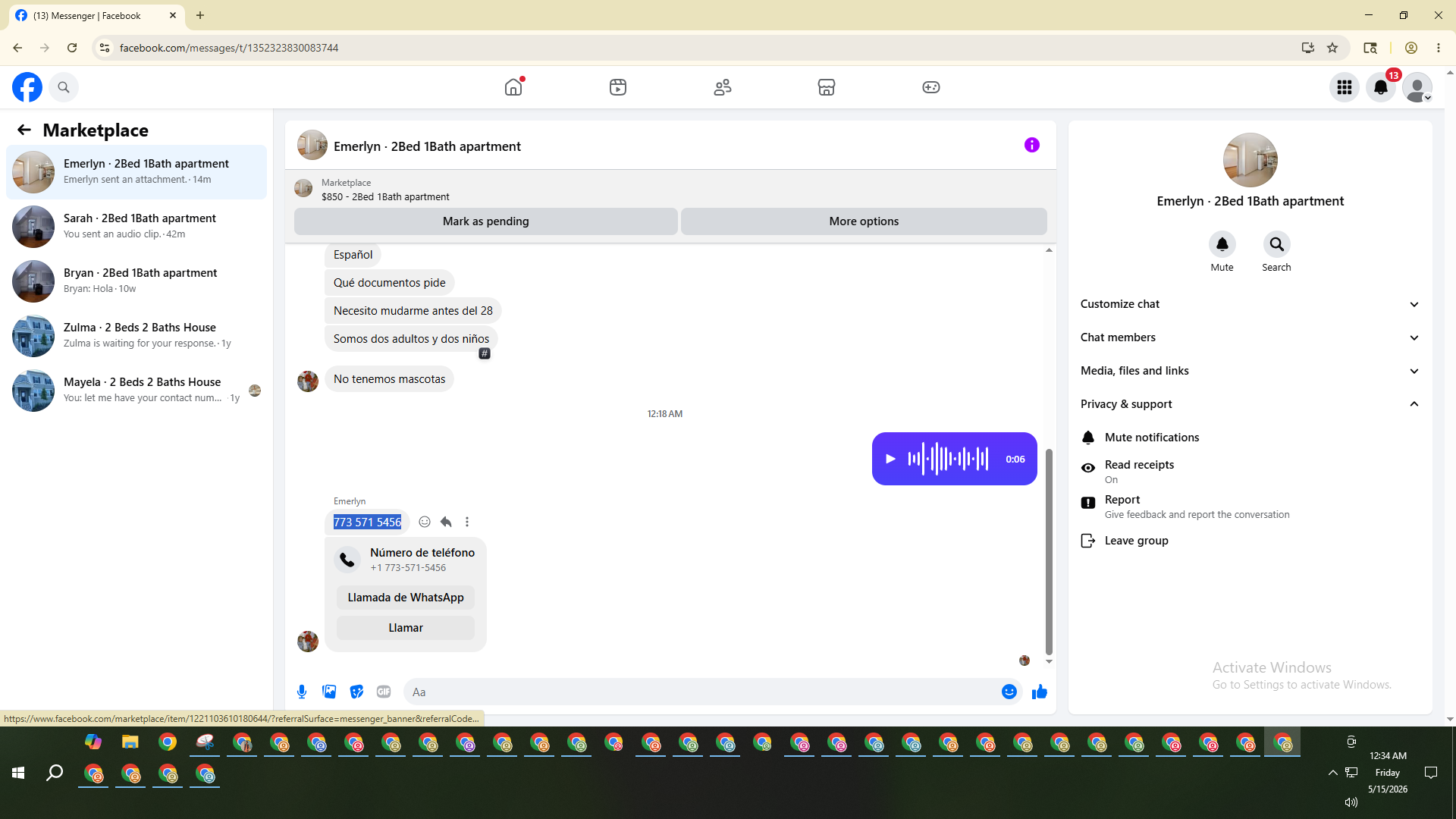The width and height of the screenshot is (1456, 819).
Task: Reload the page
Action: 72,48
